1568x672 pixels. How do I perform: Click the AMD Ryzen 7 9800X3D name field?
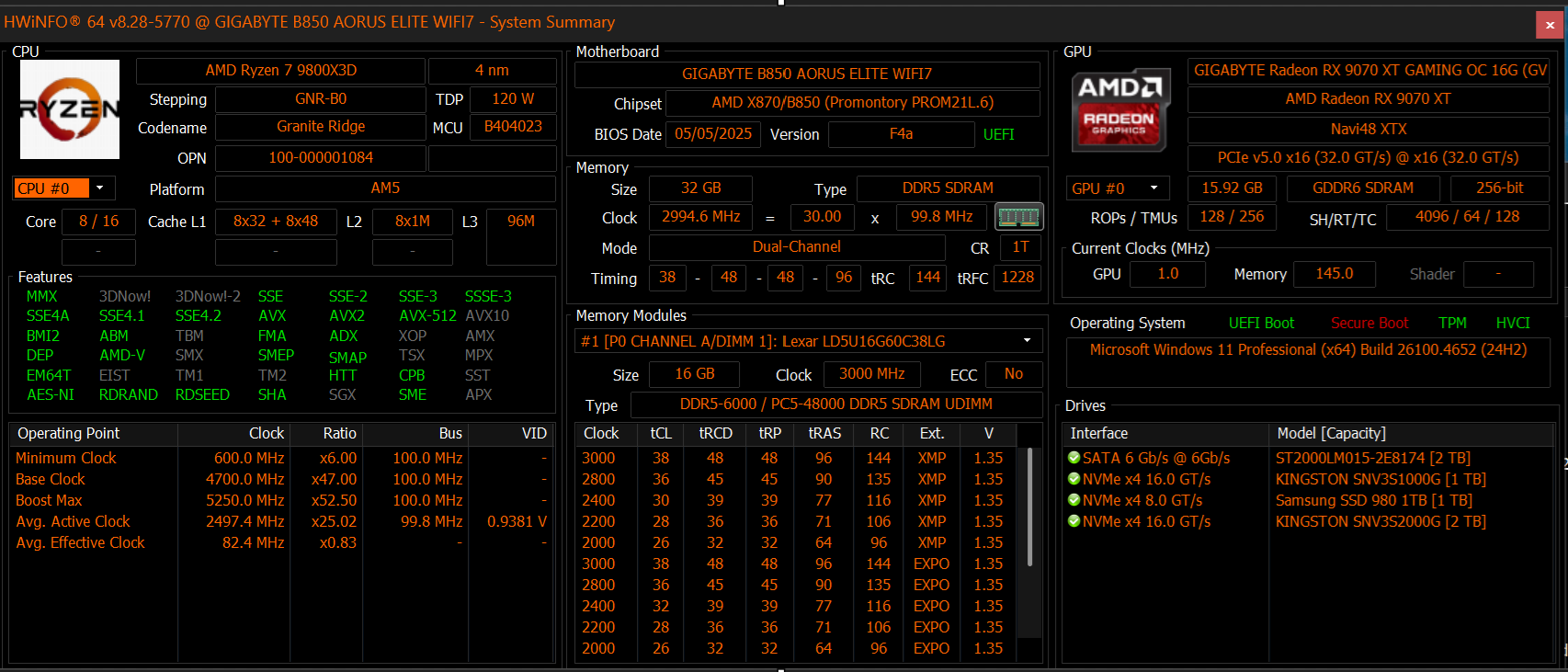(281, 71)
